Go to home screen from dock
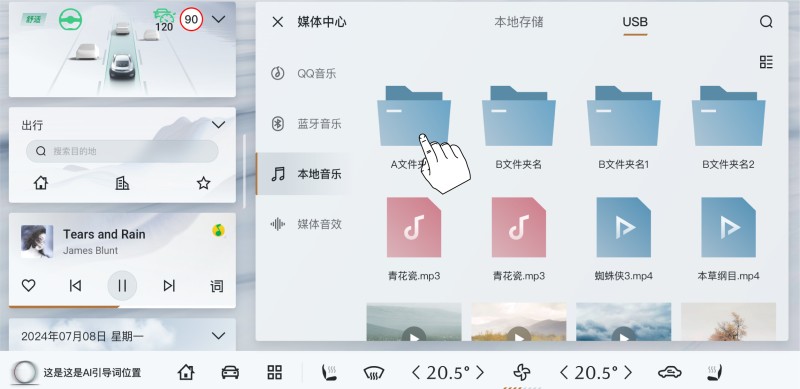The height and width of the screenshot is (389, 800). point(186,372)
